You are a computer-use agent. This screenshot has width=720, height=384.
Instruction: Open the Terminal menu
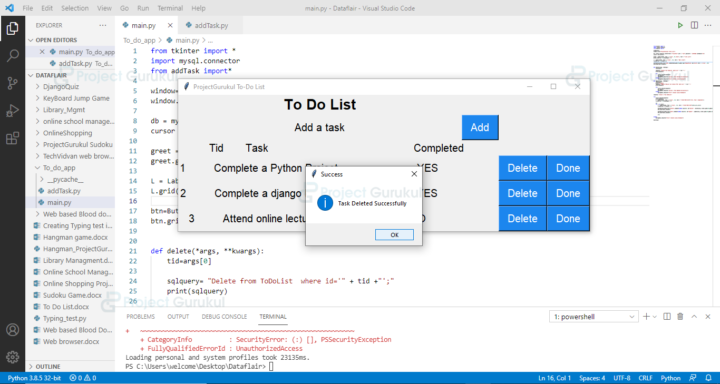pos(170,8)
